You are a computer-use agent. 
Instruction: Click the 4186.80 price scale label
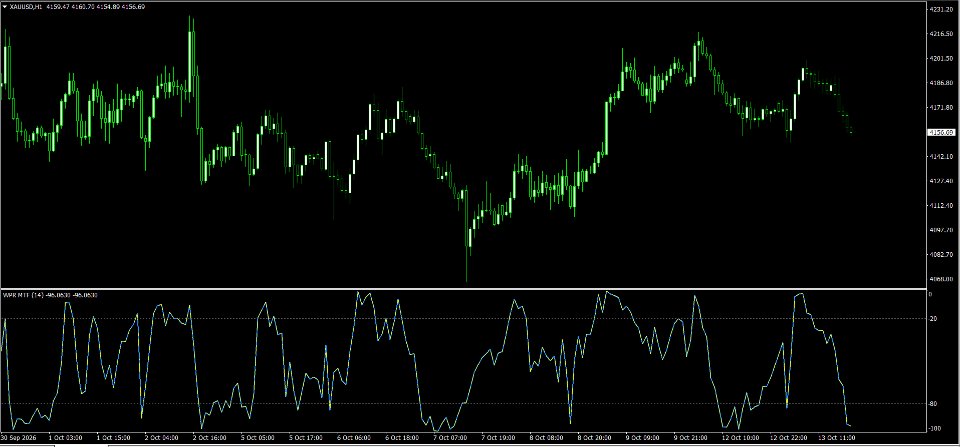[x=940, y=83]
